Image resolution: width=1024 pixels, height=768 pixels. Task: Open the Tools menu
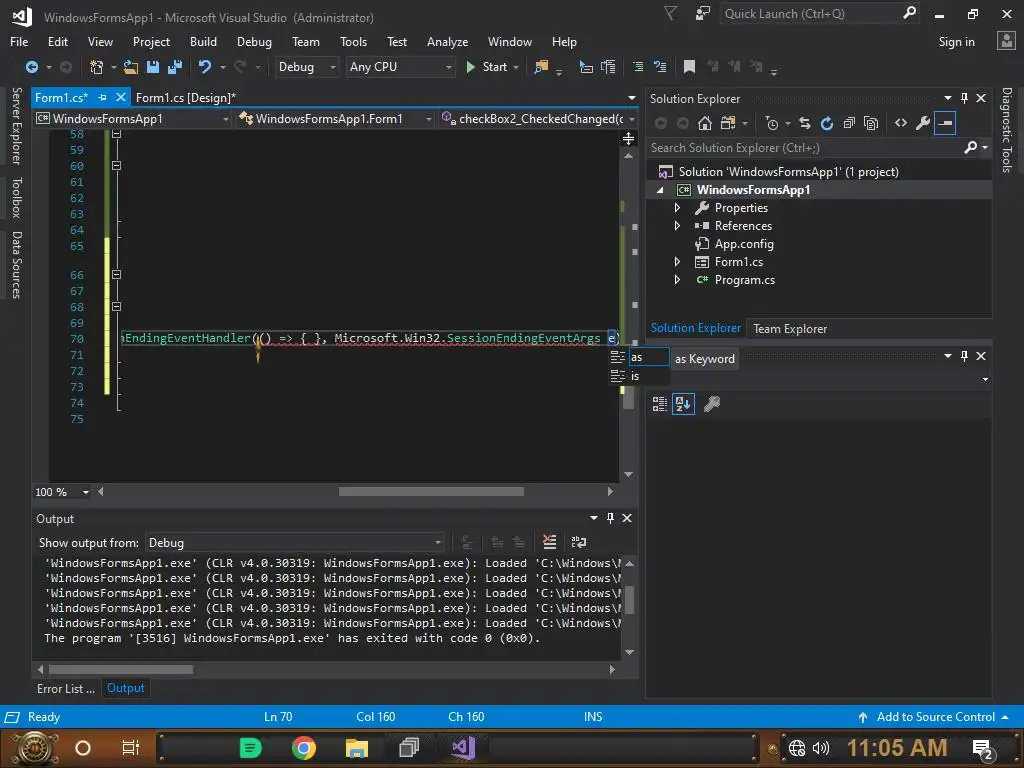[x=353, y=42]
